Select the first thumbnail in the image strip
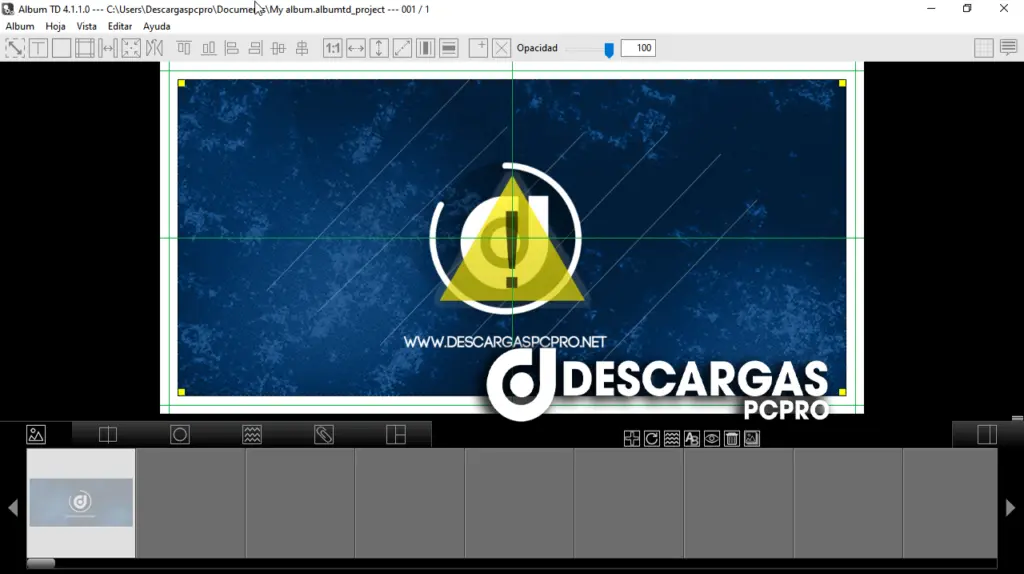Screen dimensions: 1024x574 coord(81,503)
